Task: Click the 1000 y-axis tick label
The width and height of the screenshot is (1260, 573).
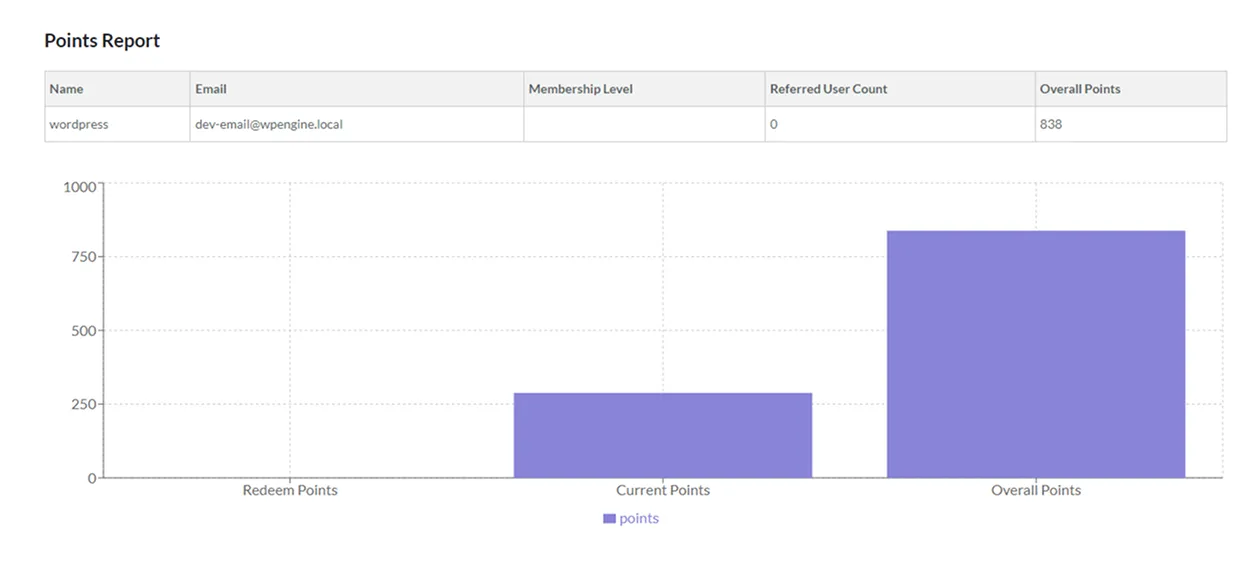Action: (x=80, y=187)
